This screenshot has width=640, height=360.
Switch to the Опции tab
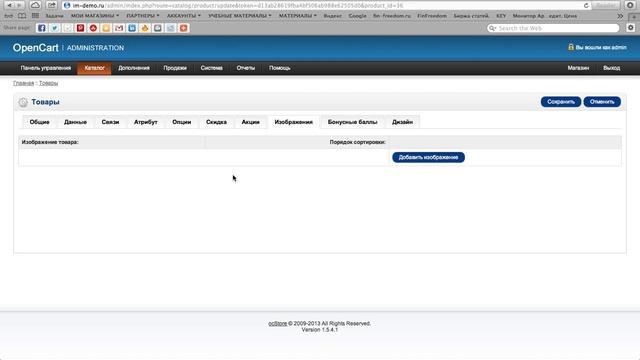coord(182,122)
